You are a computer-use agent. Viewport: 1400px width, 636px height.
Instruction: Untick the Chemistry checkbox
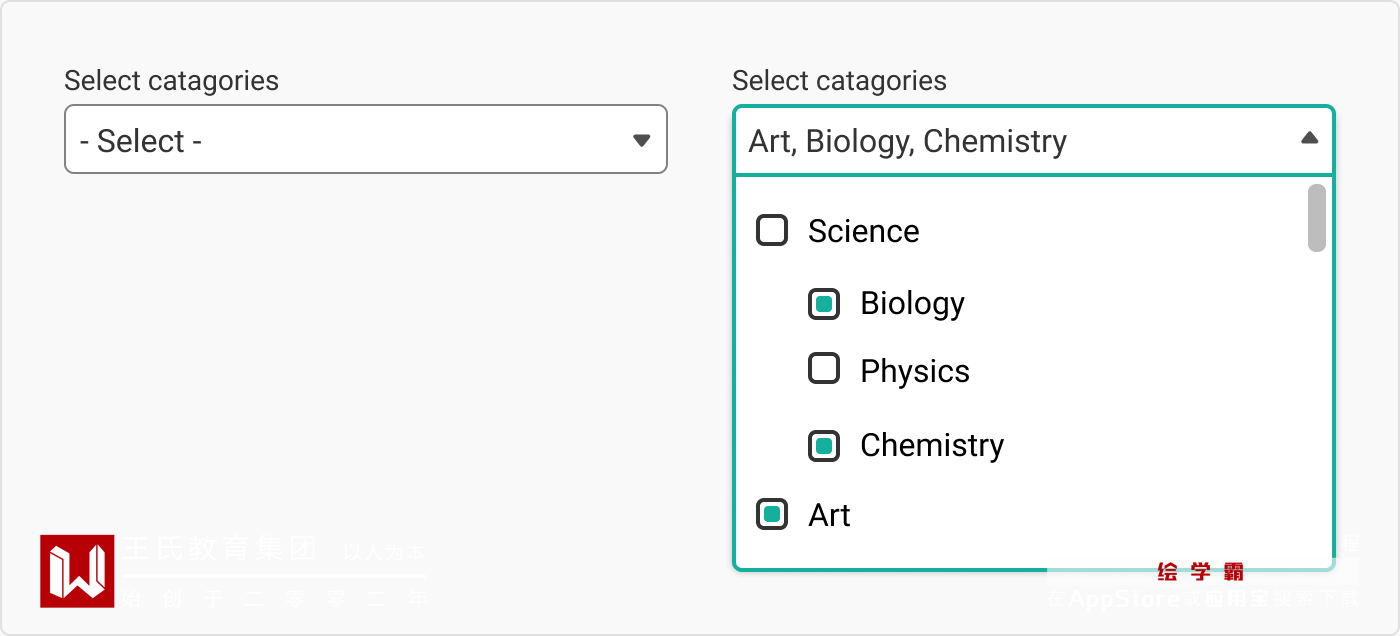point(824,445)
